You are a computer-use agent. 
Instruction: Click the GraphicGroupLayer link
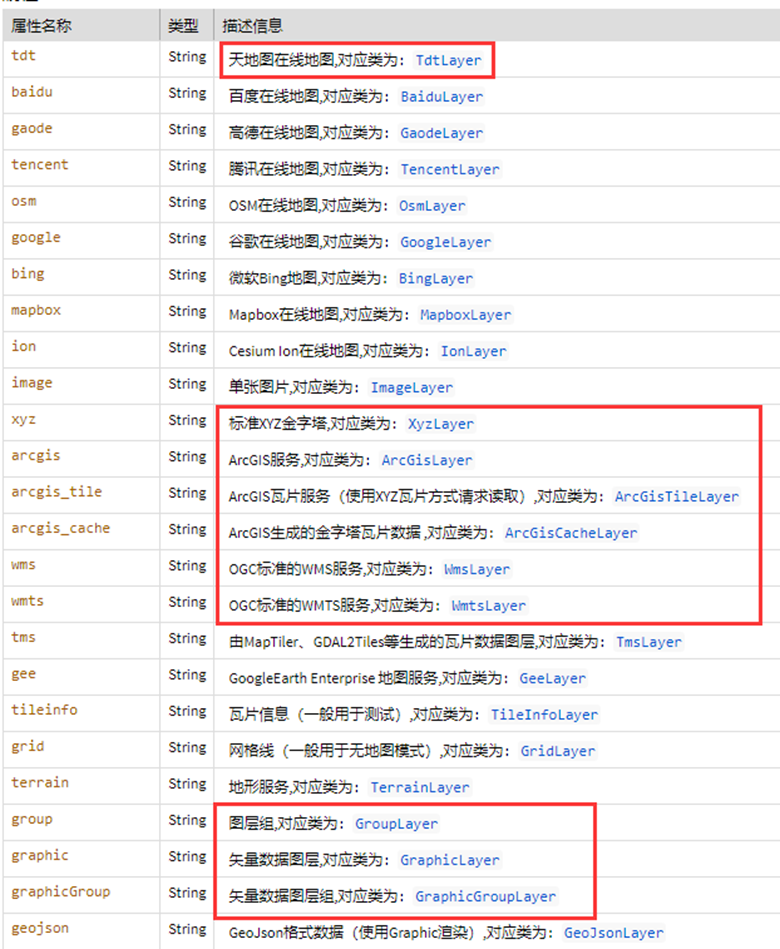pos(485,896)
